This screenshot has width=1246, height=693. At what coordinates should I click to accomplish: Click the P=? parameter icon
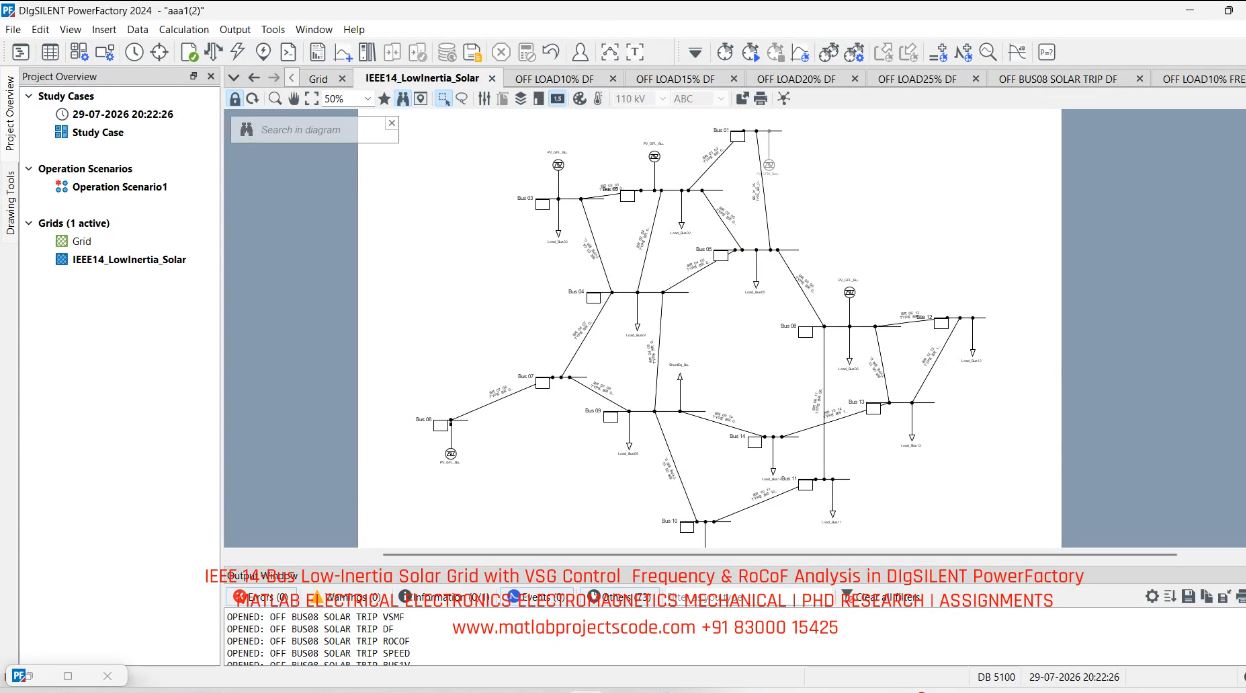[x=1047, y=52]
